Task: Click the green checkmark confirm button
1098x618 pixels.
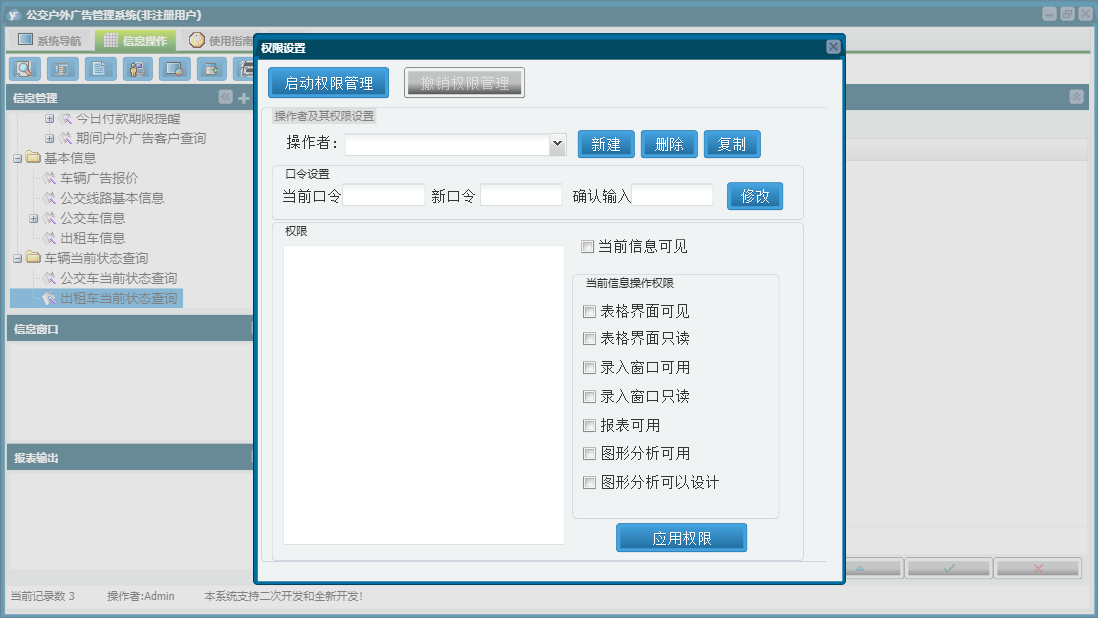Action: pos(948,568)
